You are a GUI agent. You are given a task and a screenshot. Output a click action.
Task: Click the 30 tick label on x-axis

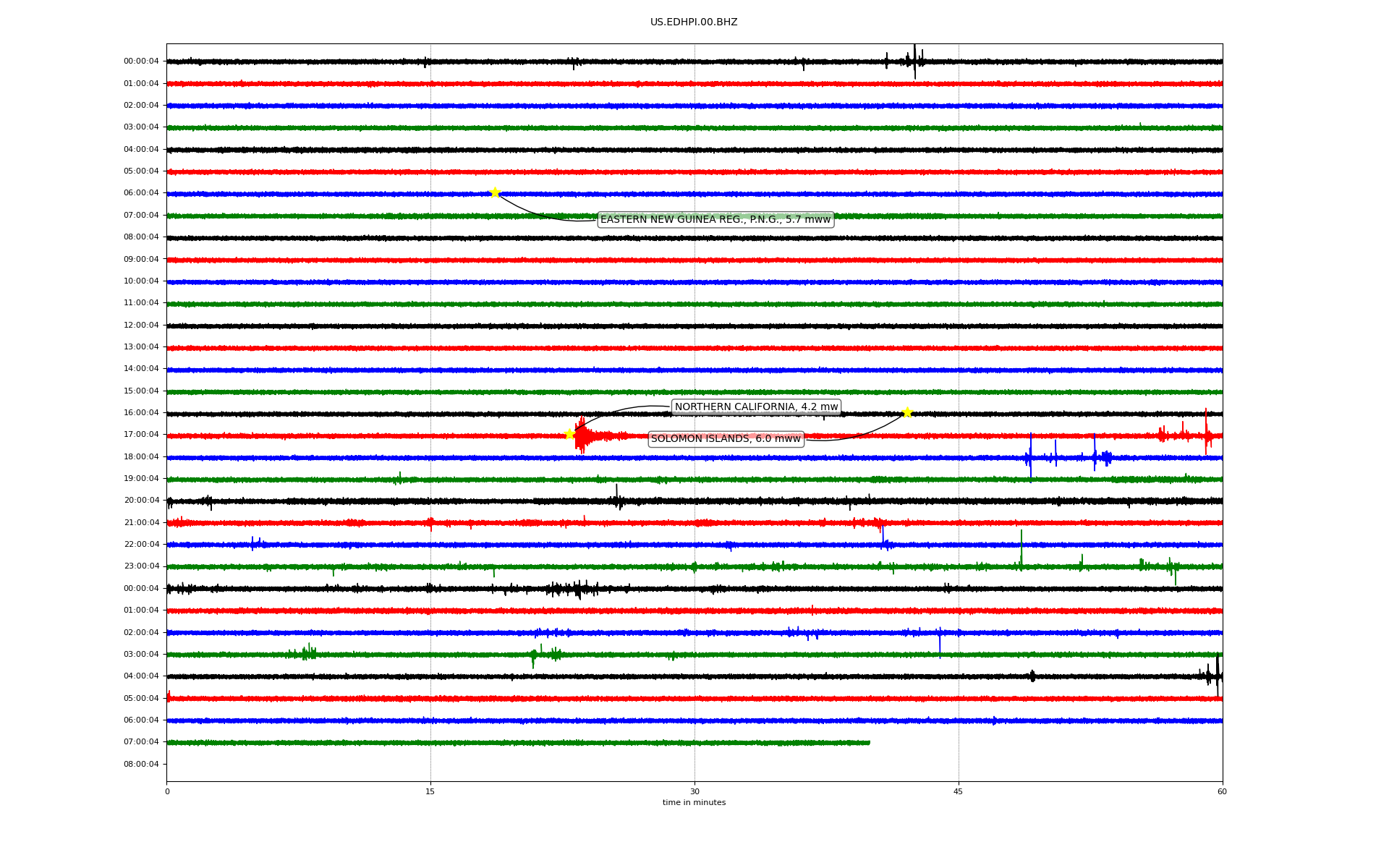tap(694, 791)
